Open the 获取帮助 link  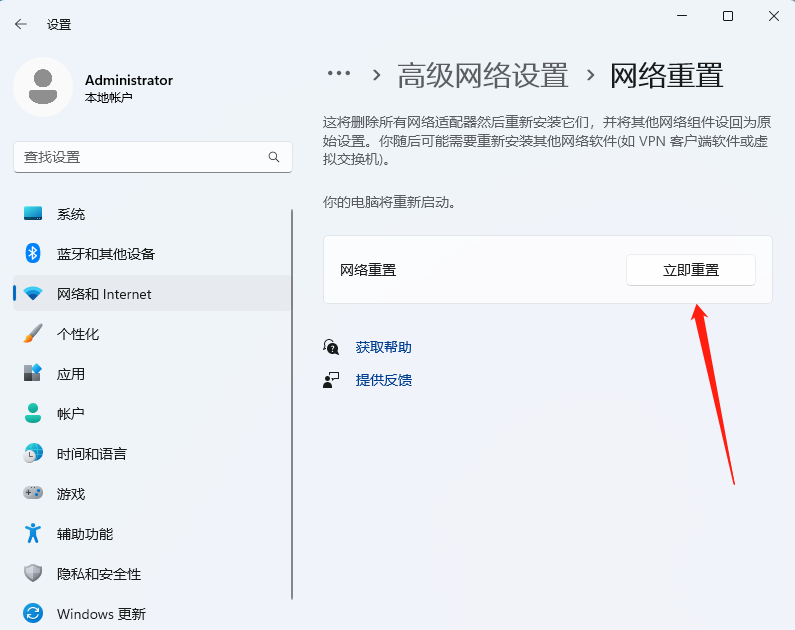[383, 347]
